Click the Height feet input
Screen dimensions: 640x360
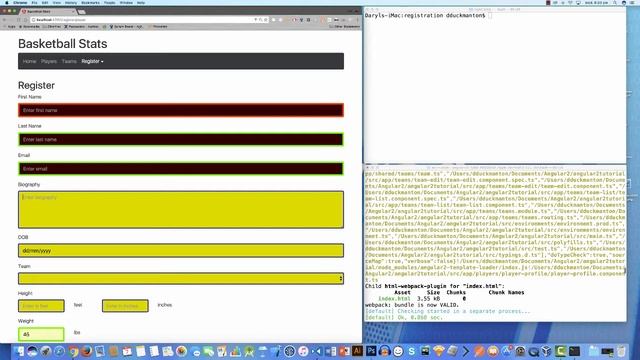point(41,306)
